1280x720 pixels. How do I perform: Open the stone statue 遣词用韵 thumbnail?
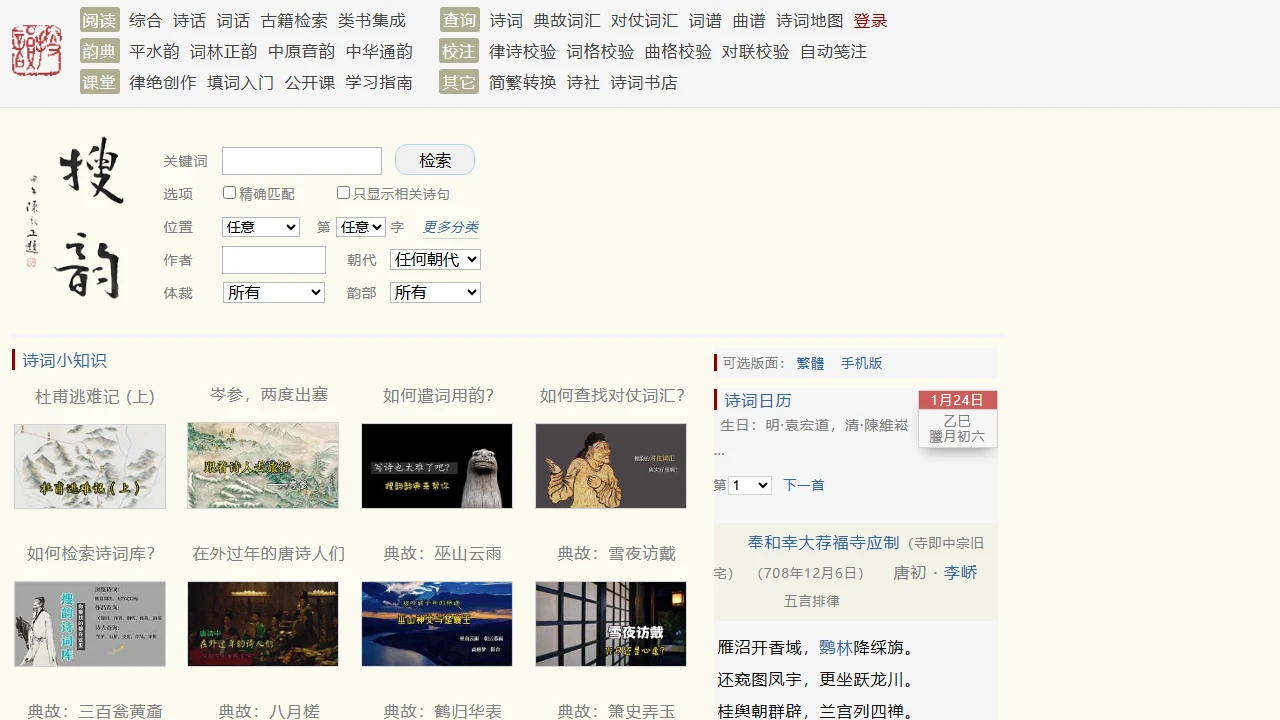click(437, 466)
